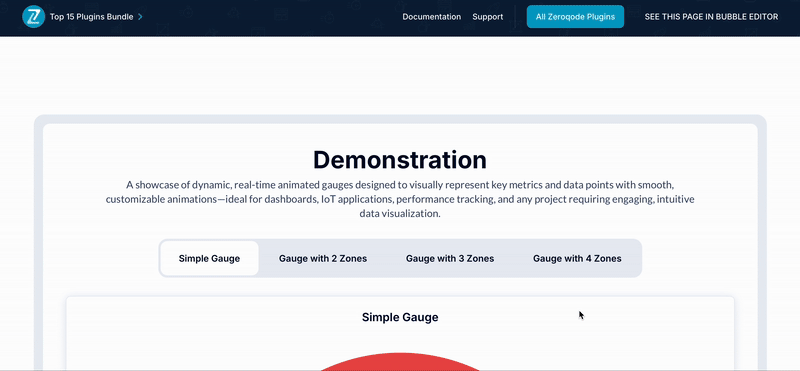Click the Demonstration heading
Screen dimensions: 800x371
399,160
